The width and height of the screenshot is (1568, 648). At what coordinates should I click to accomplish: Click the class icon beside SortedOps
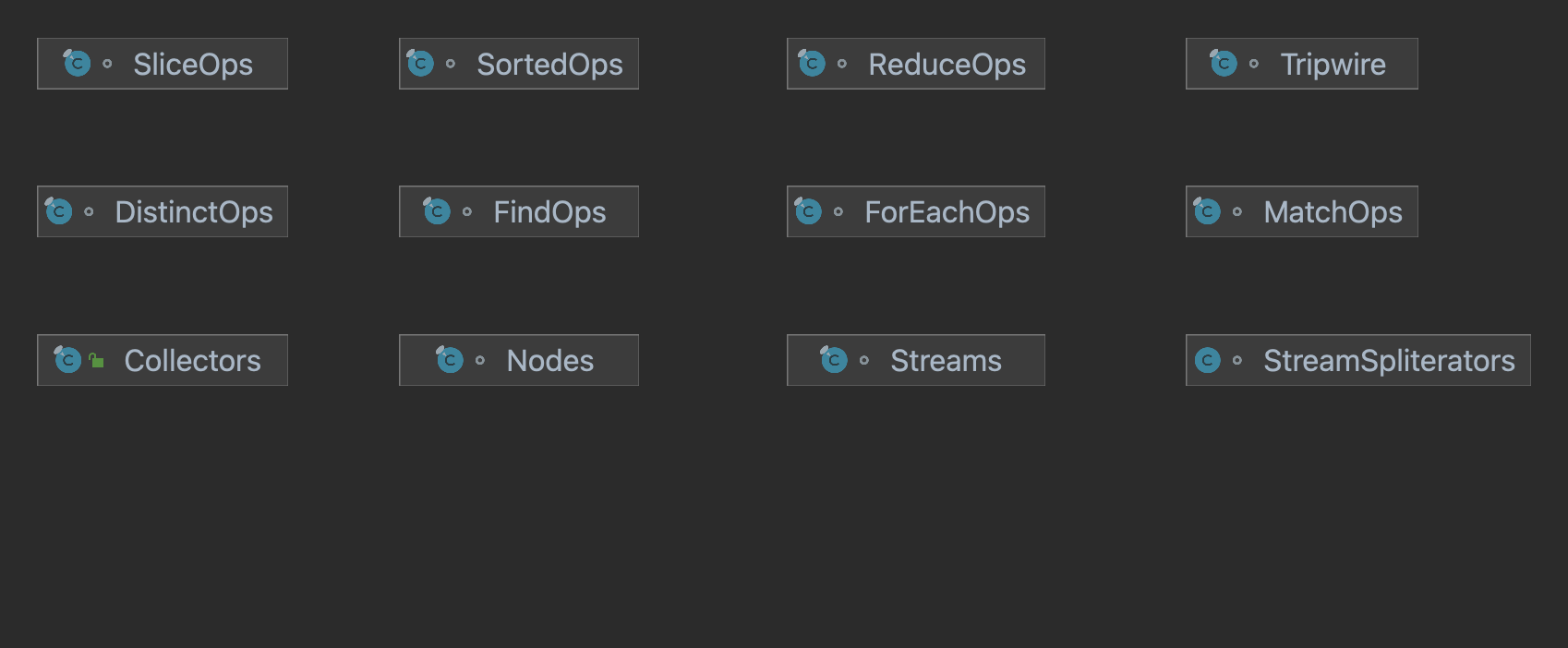pos(421,64)
